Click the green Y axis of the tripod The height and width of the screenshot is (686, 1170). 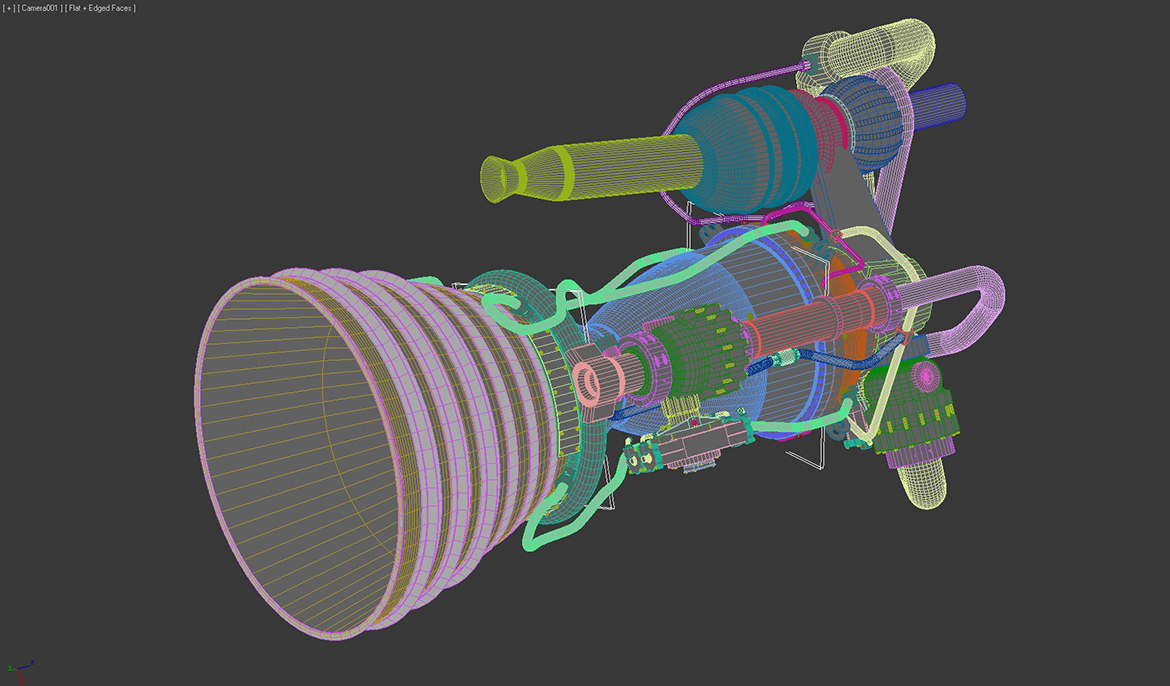[10, 668]
